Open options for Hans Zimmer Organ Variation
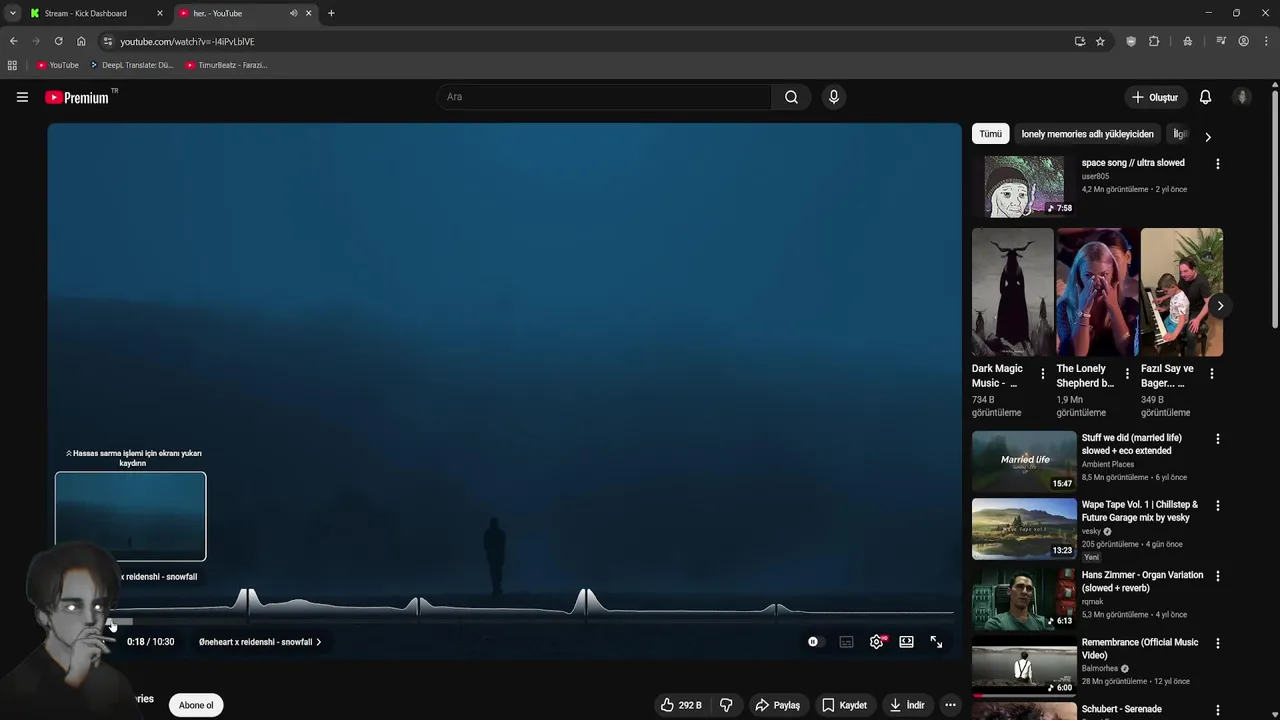Image resolution: width=1280 pixels, height=720 pixels. point(1217,576)
